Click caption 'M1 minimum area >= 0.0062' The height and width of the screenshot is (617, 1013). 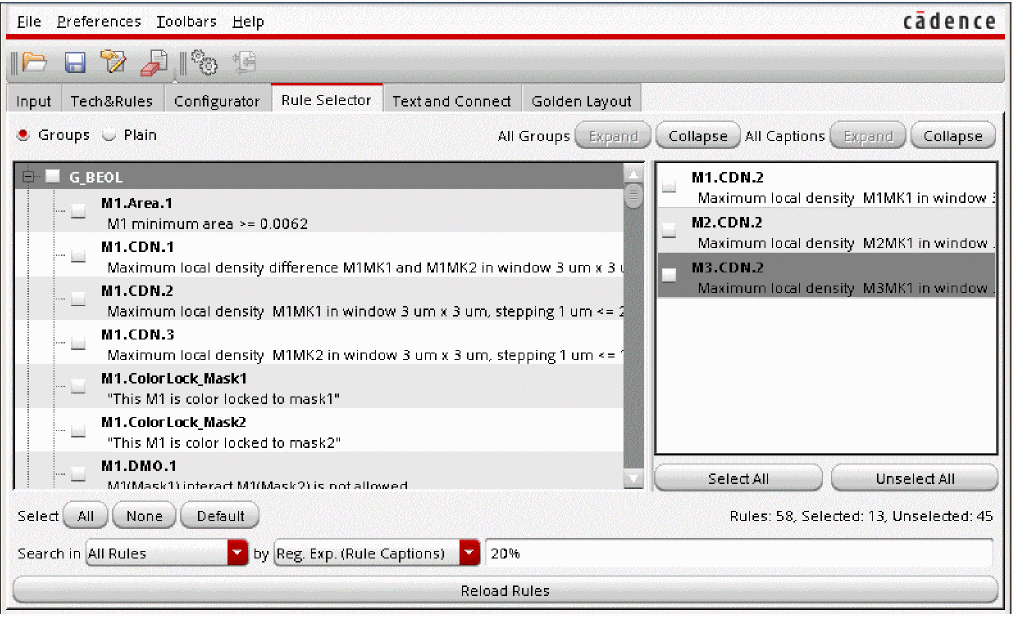207,224
